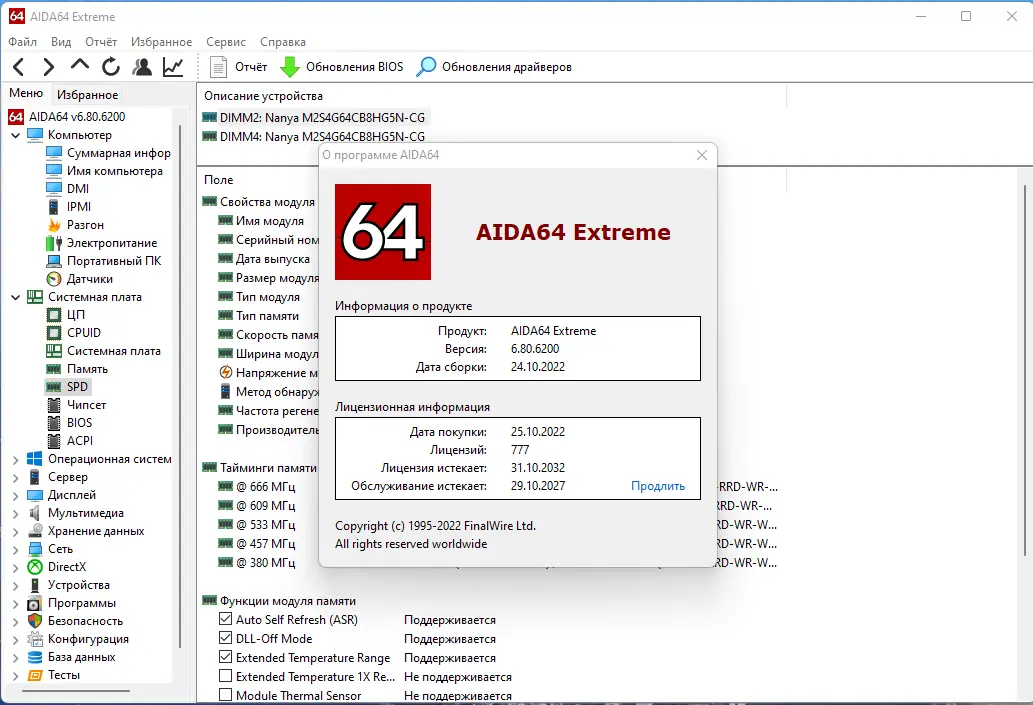Enable the Extended Temperature 1X checkbox
Viewport: 1033px width, 705px height.
pos(225,676)
